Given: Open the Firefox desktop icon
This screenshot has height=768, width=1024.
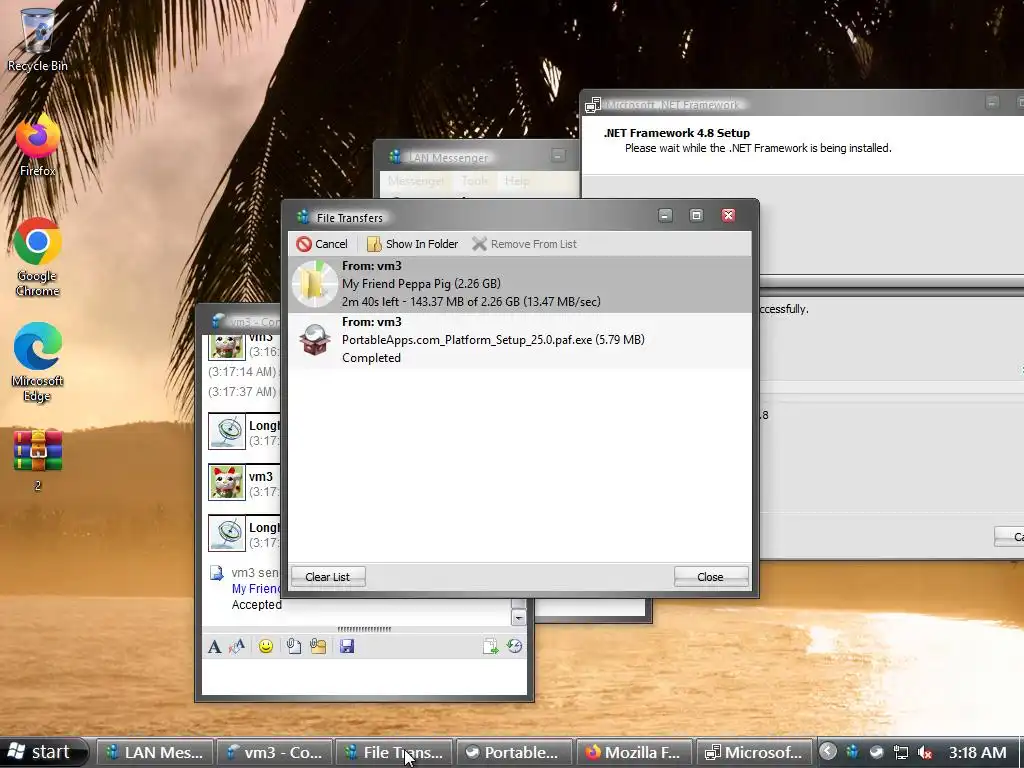Looking at the screenshot, I should pyautogui.click(x=37, y=145).
